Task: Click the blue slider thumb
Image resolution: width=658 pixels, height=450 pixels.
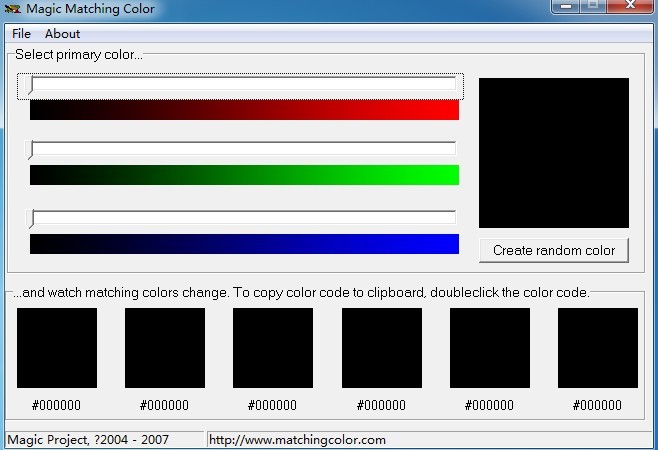Action: [32, 218]
